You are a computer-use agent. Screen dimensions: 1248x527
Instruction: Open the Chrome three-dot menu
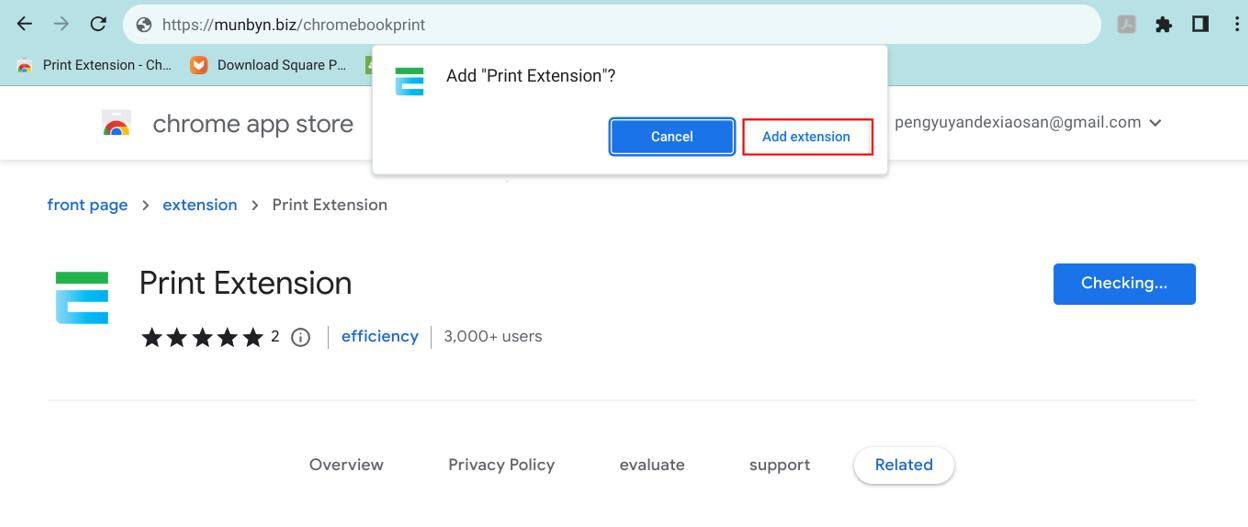tap(1236, 25)
